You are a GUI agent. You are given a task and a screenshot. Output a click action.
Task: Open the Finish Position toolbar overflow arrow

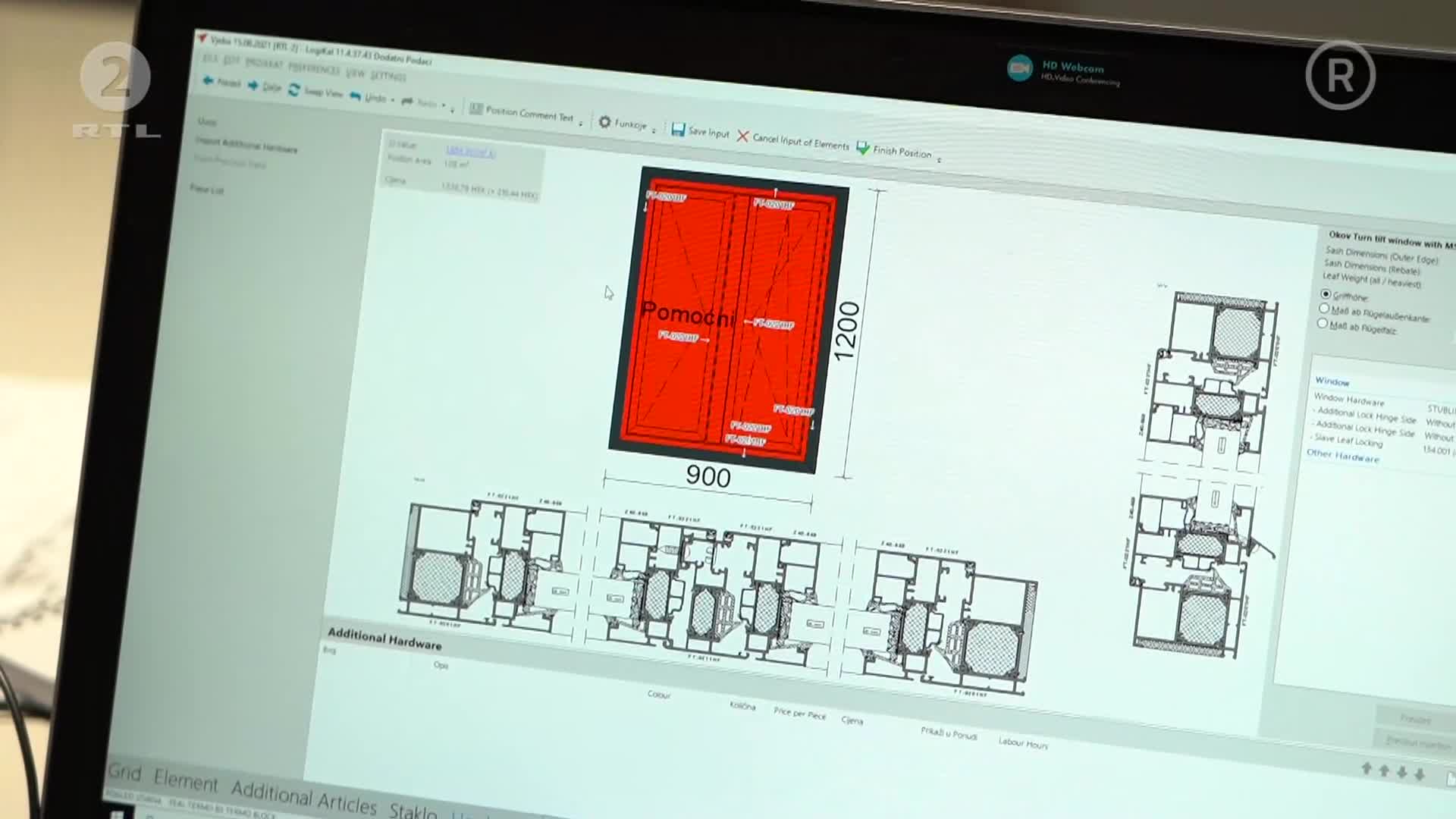pos(939,160)
